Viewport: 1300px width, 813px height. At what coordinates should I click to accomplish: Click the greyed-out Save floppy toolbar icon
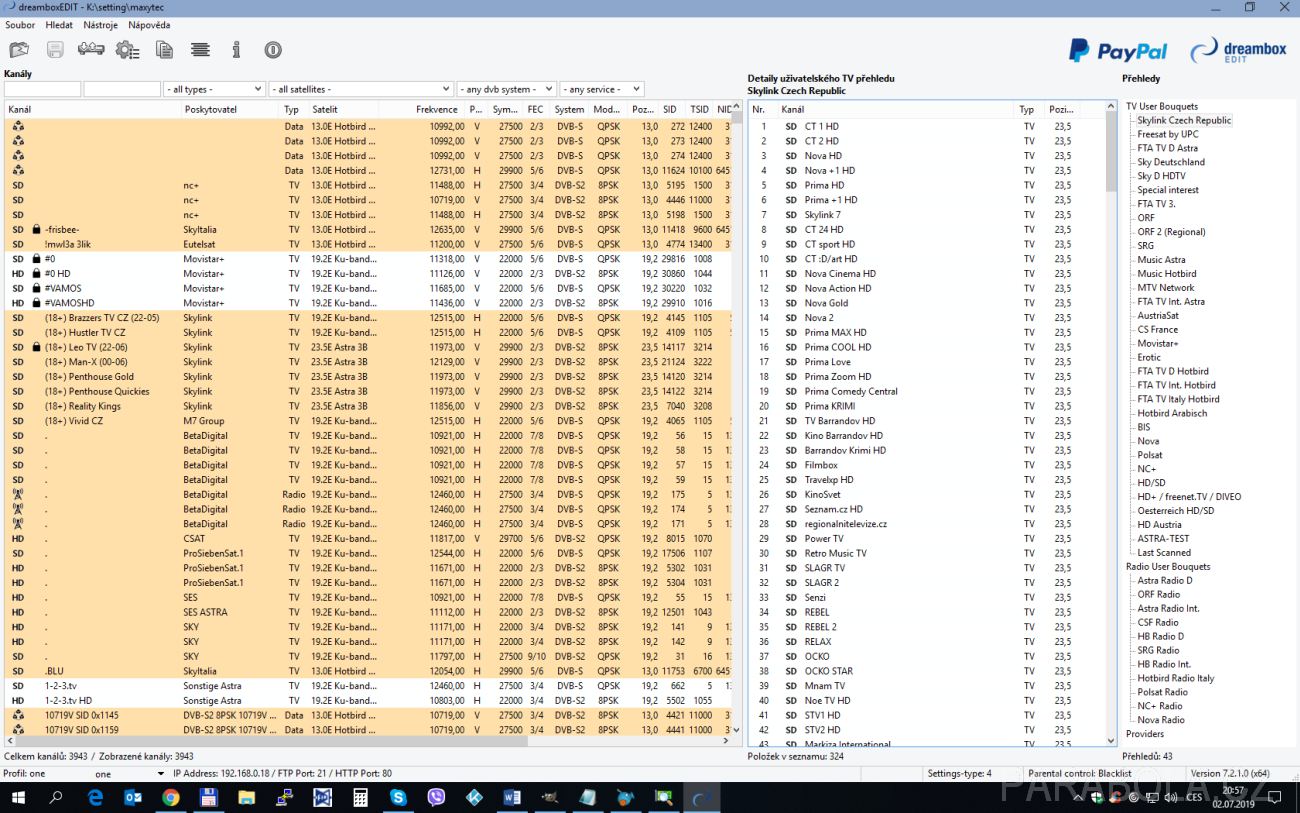click(x=55, y=49)
